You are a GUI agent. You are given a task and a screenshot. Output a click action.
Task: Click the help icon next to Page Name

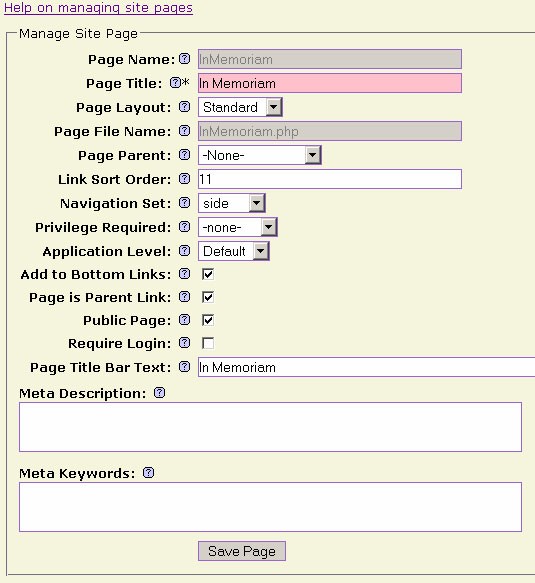point(184,59)
